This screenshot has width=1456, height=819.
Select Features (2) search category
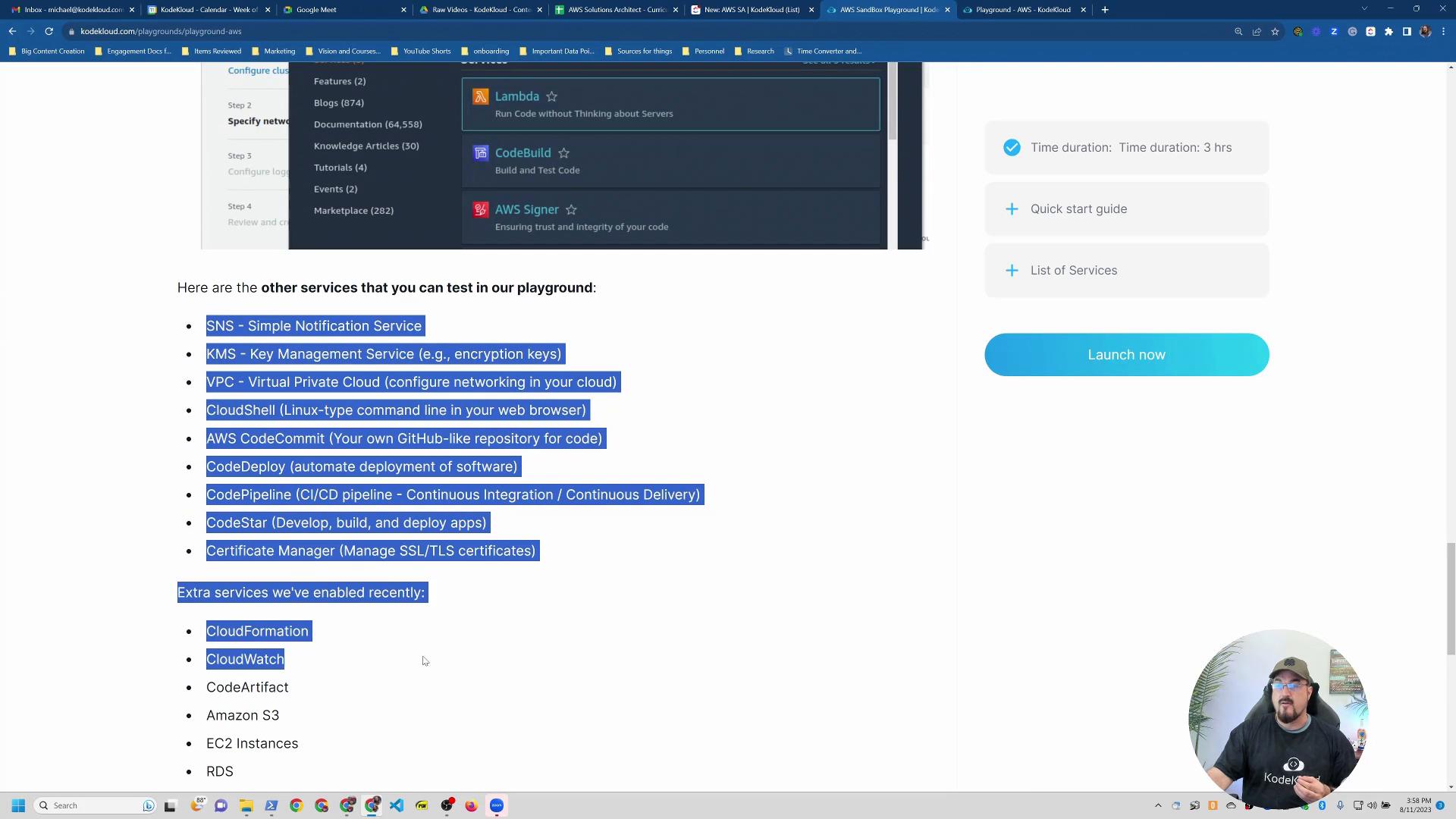coord(340,81)
